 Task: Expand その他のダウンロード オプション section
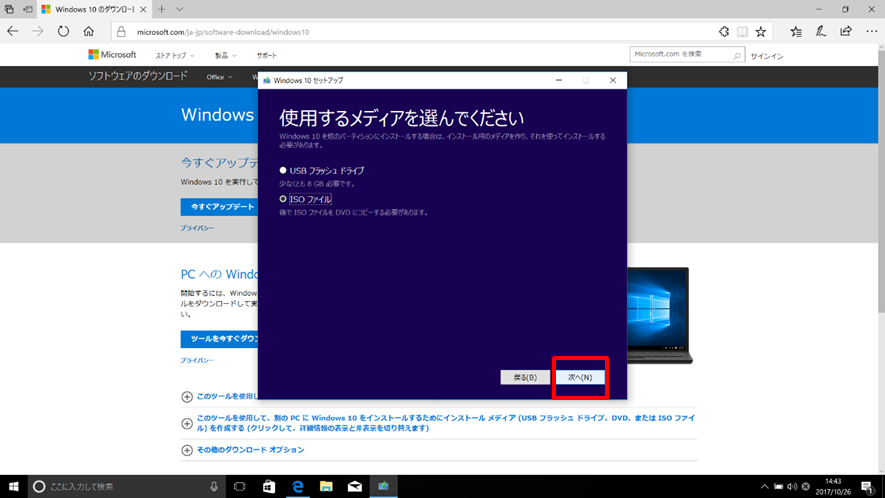243,450
